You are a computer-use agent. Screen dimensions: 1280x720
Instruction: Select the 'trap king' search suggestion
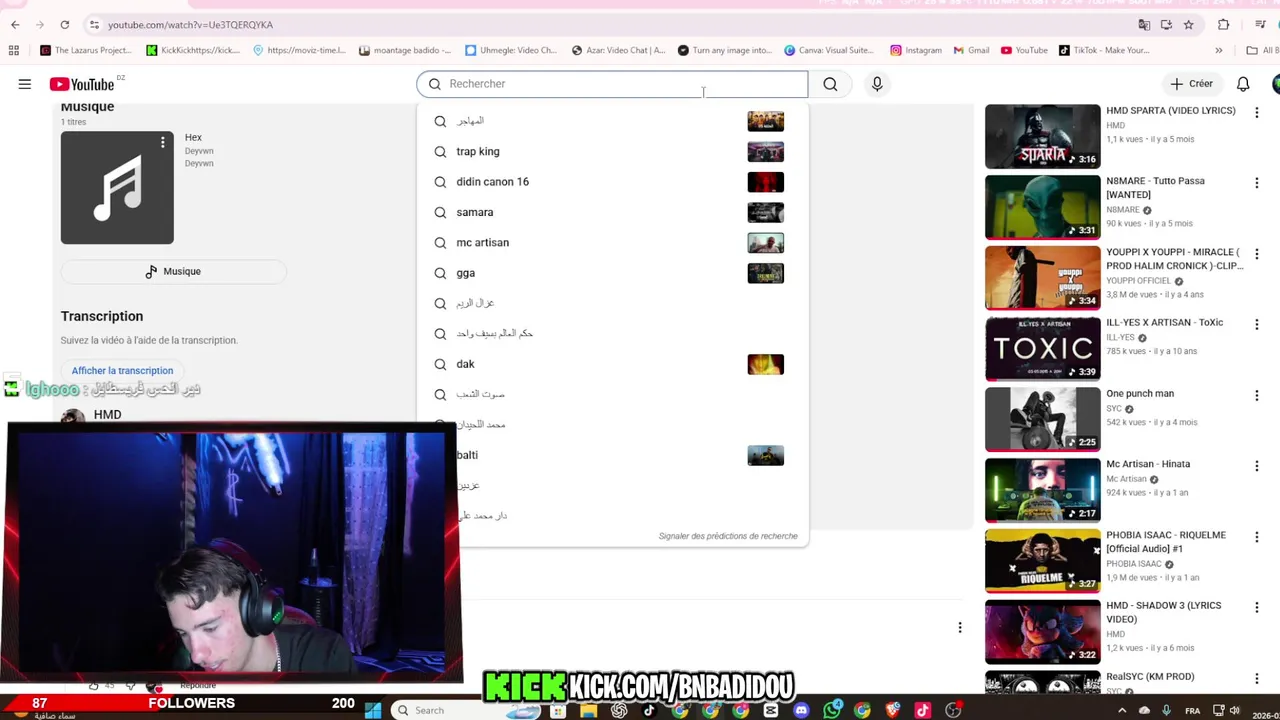pos(612,152)
